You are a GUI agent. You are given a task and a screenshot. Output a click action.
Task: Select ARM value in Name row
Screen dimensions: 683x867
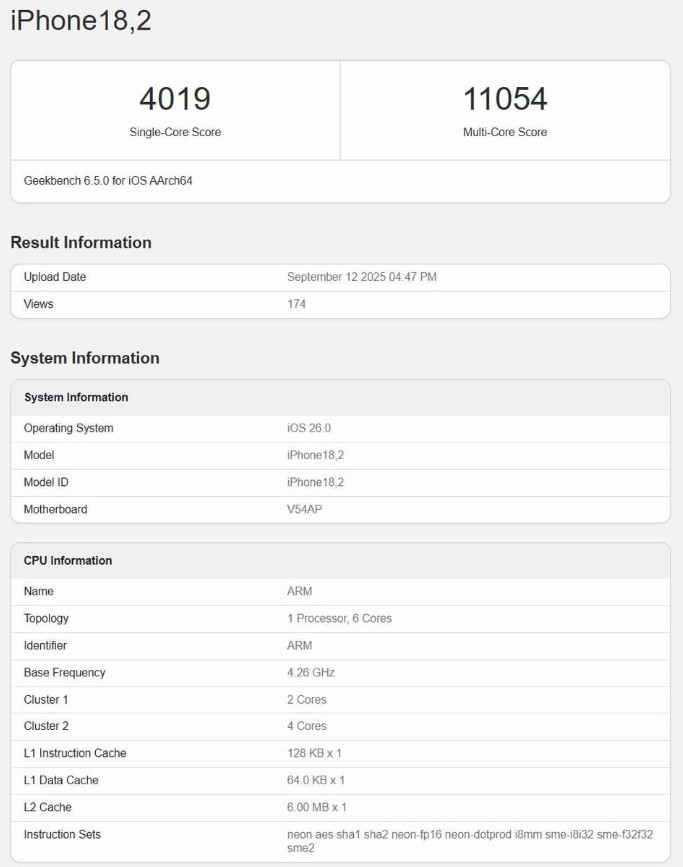[x=299, y=591]
